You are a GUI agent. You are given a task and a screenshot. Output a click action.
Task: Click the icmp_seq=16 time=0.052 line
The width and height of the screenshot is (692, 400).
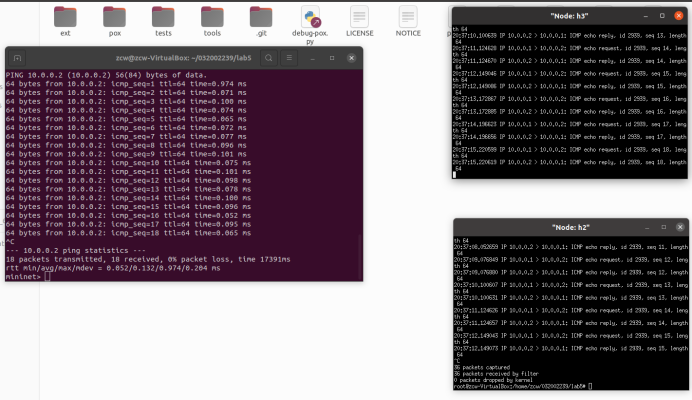pyautogui.click(x=128, y=215)
